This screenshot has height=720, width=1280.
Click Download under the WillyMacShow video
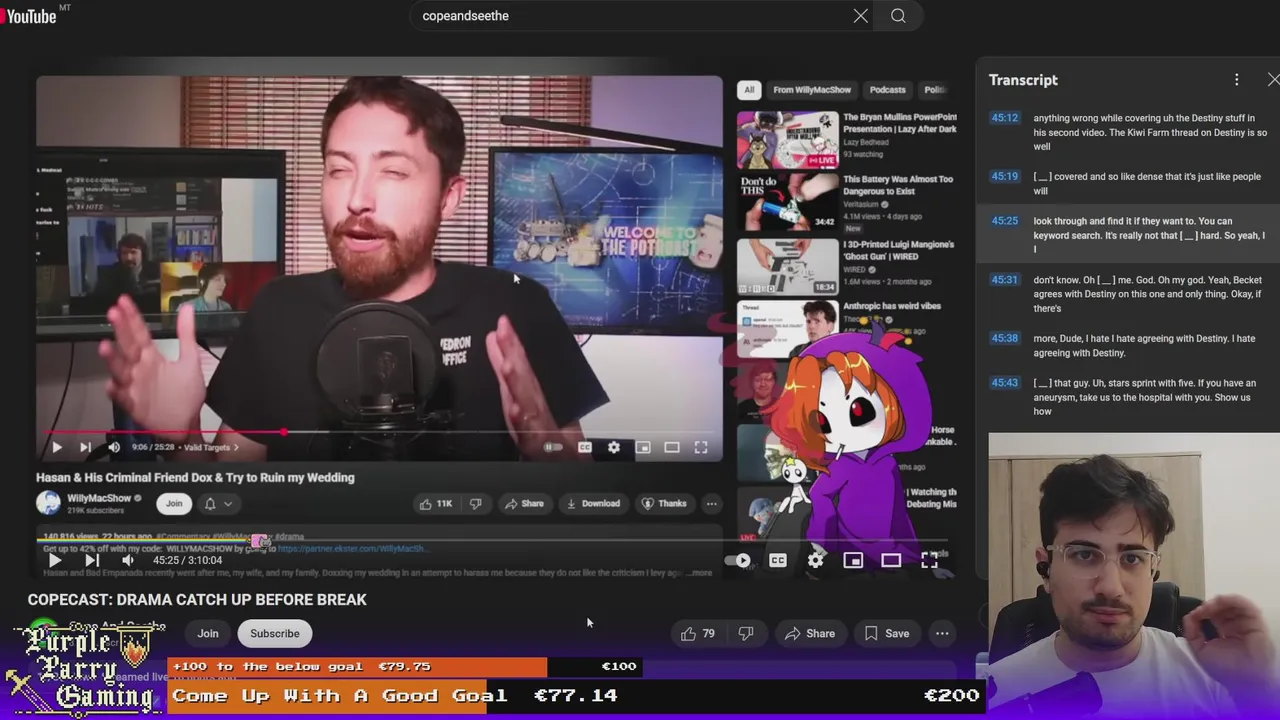(593, 504)
